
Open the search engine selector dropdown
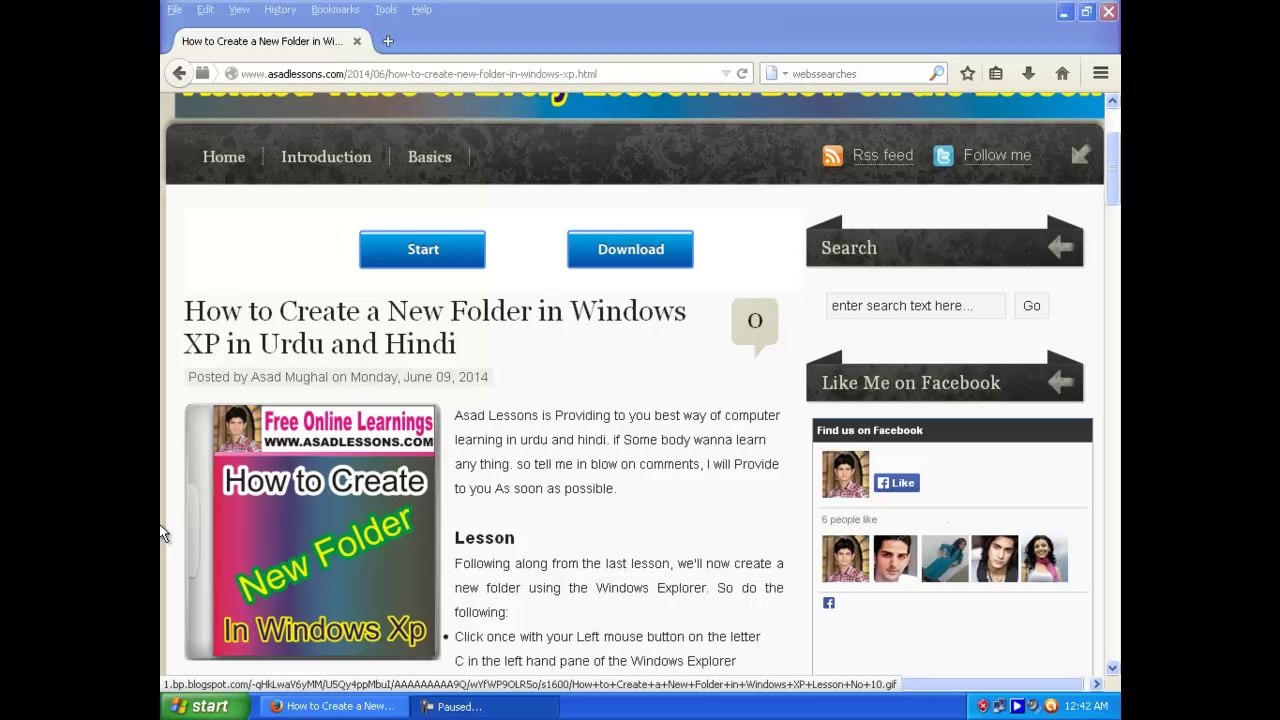point(776,73)
